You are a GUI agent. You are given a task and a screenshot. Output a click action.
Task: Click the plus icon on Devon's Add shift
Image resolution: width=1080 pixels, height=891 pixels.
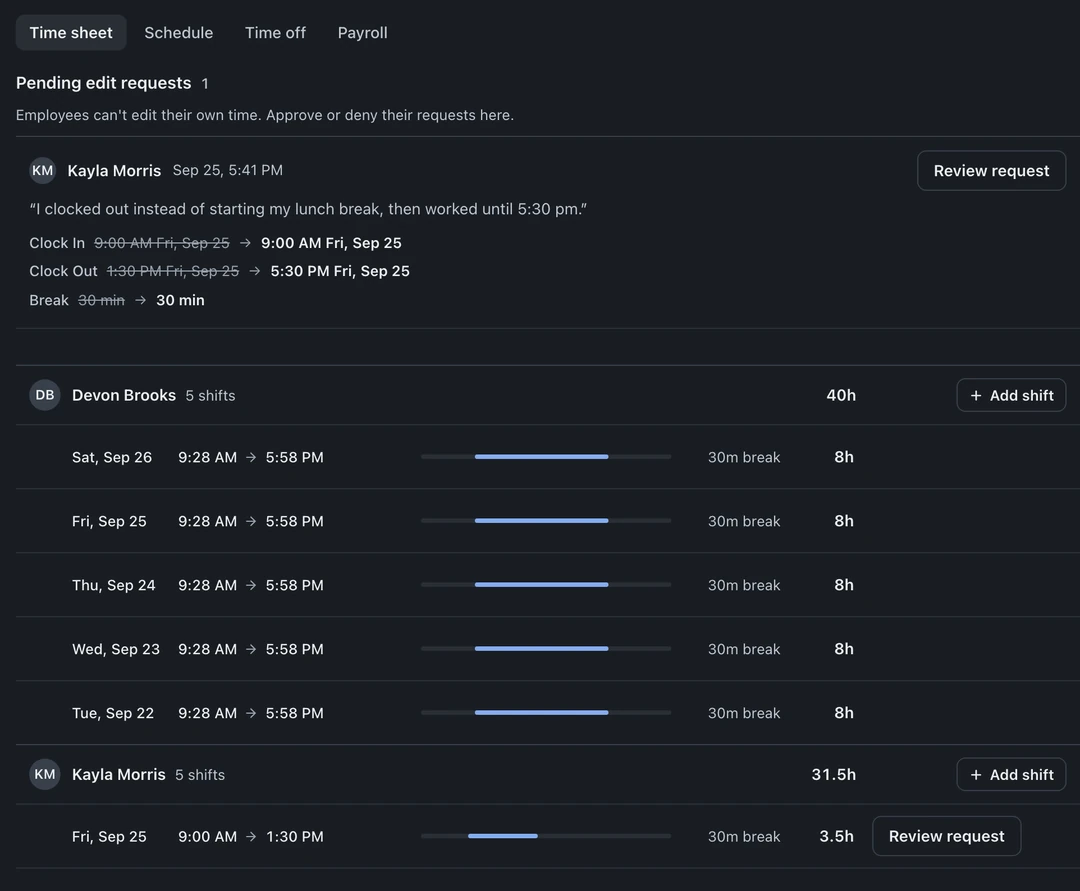tap(975, 395)
